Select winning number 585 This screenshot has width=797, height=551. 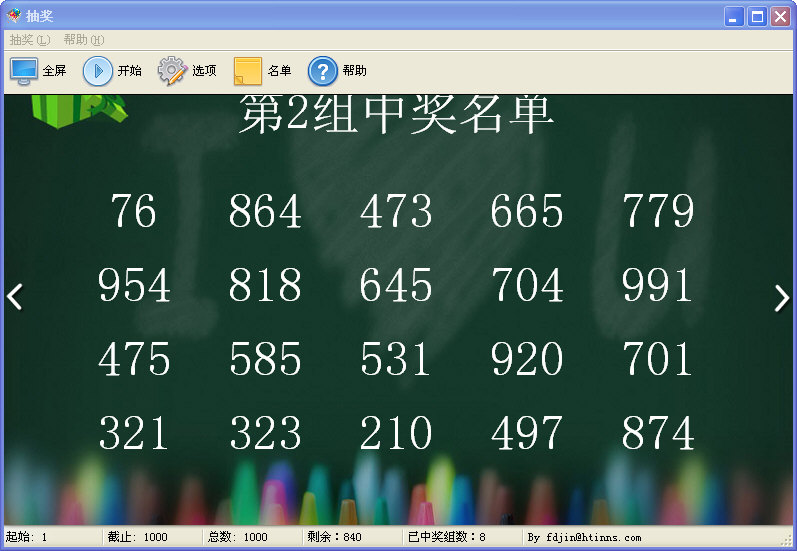click(x=265, y=359)
